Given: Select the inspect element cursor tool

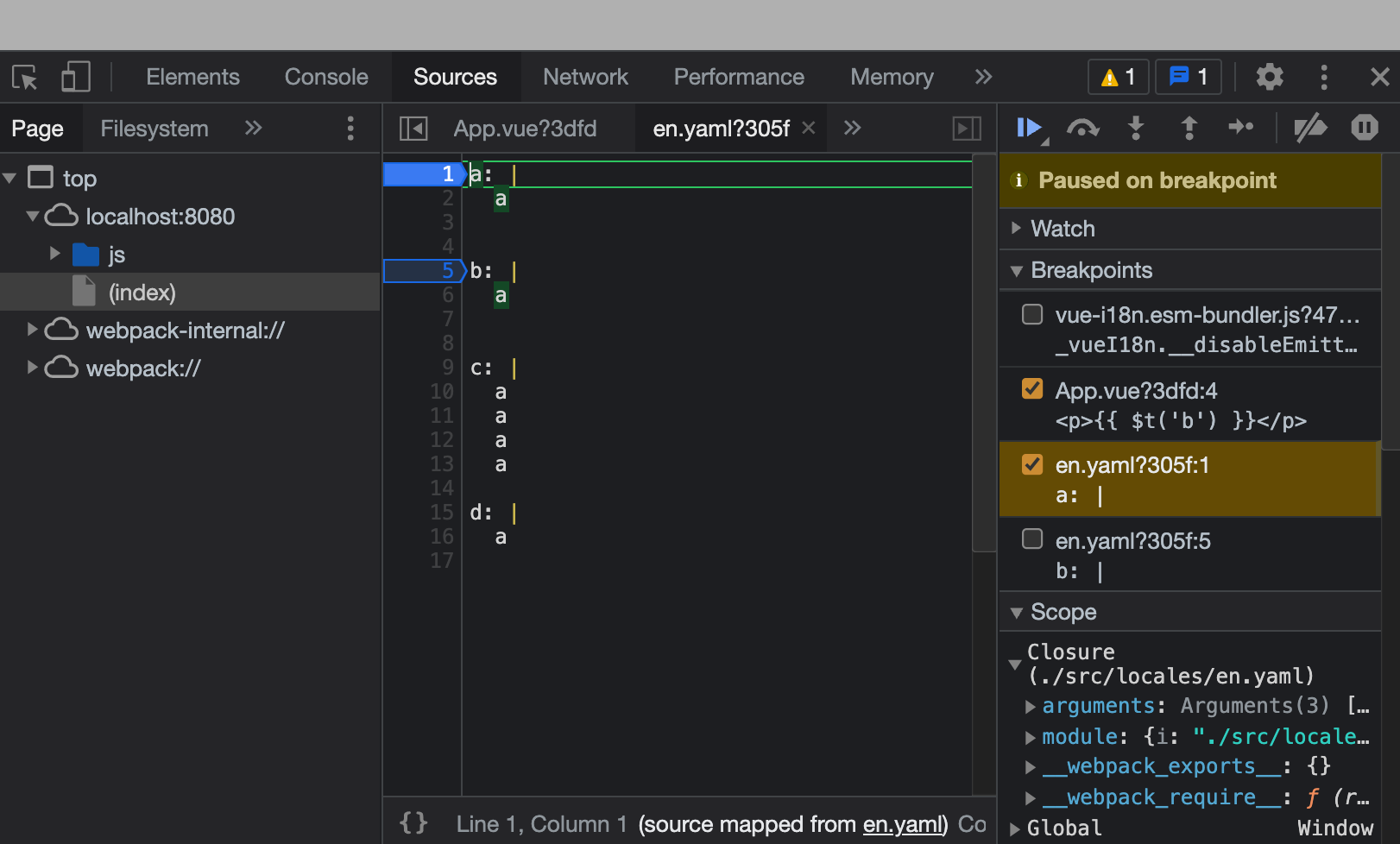Looking at the screenshot, I should point(24,76).
